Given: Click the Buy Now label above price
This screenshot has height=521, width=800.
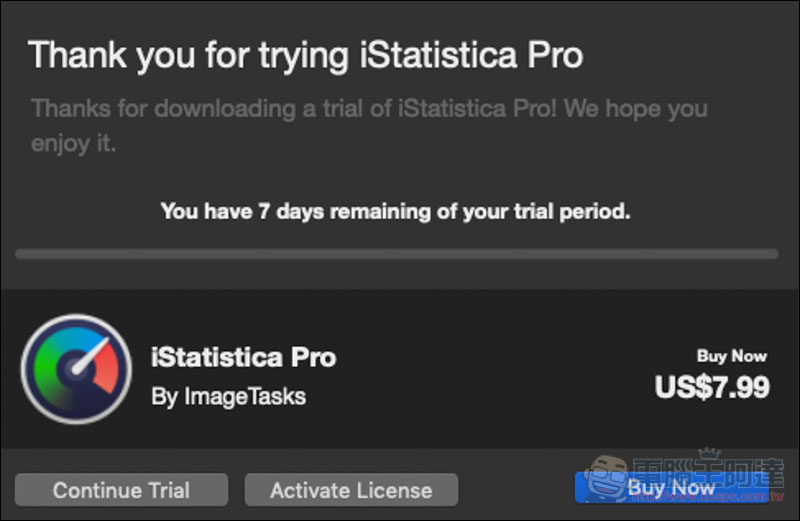Looking at the screenshot, I should [x=732, y=356].
